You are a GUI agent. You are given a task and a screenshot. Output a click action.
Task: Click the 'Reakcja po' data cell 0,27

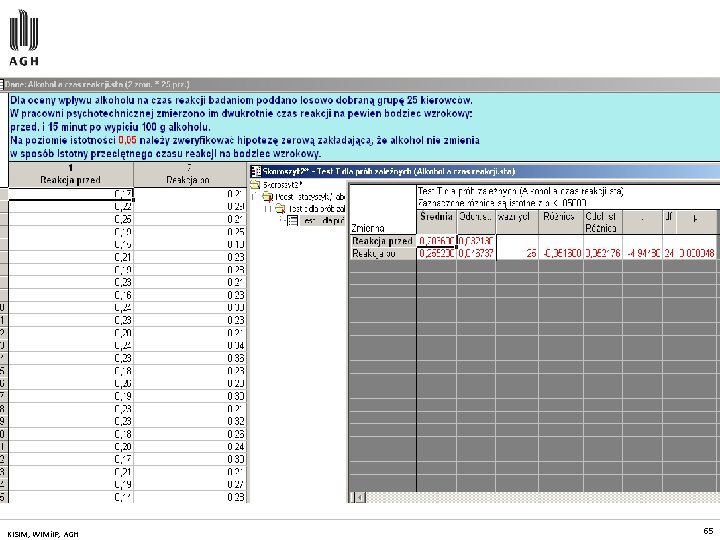(189, 485)
